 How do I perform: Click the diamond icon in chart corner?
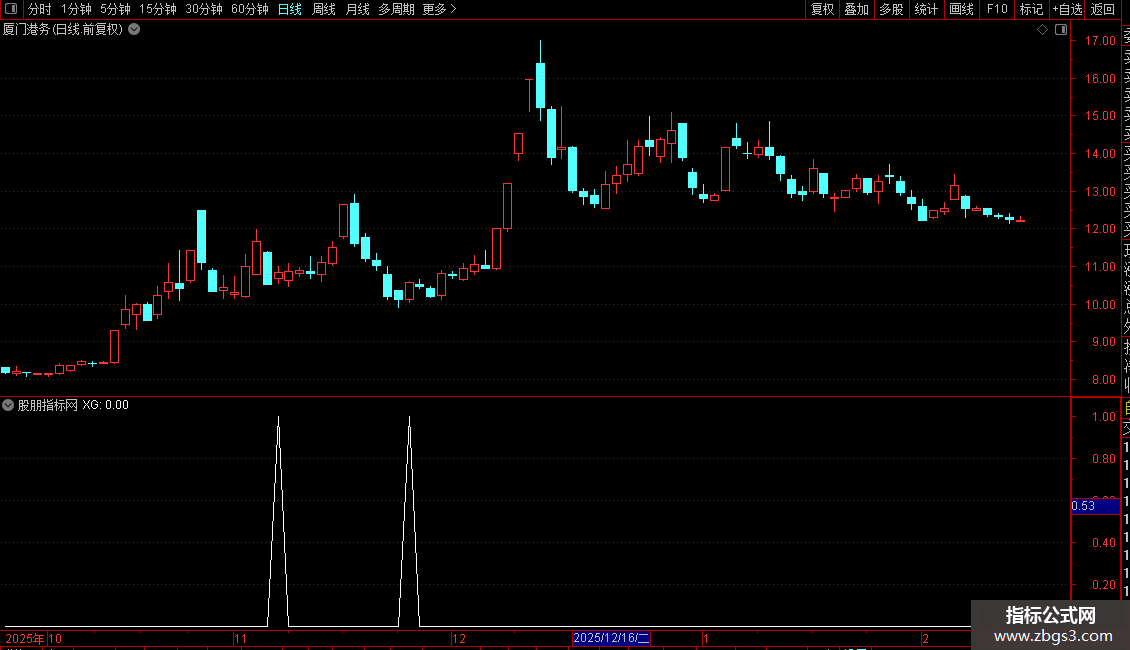coord(1042,30)
